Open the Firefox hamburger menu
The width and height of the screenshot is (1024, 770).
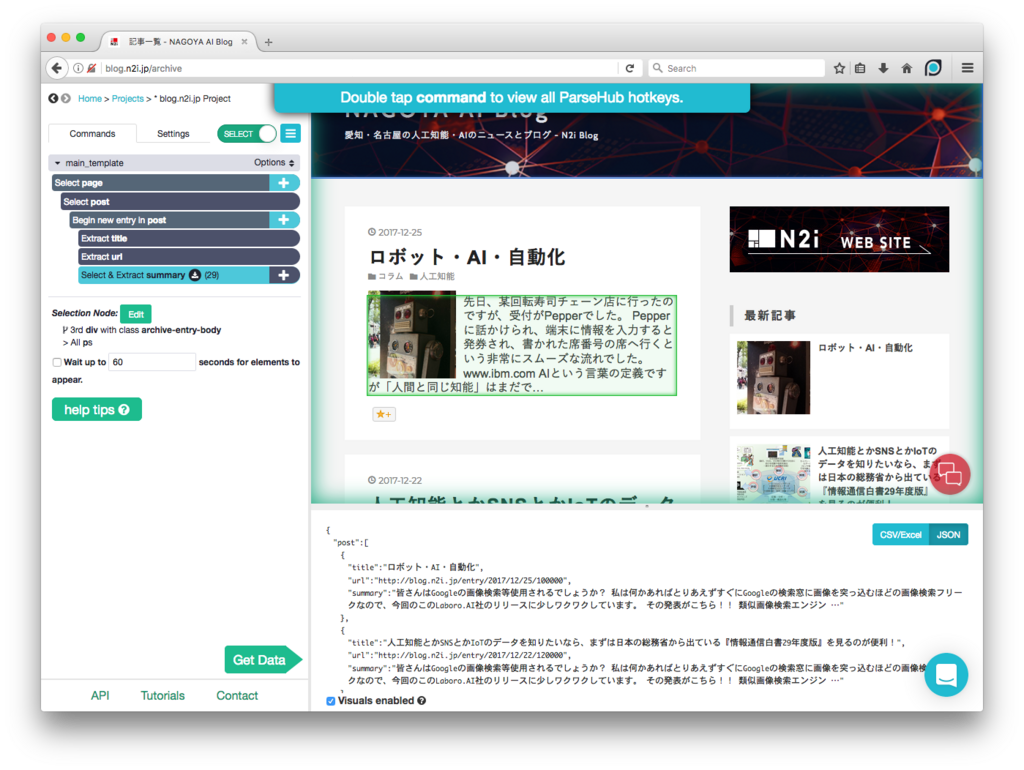click(x=967, y=68)
